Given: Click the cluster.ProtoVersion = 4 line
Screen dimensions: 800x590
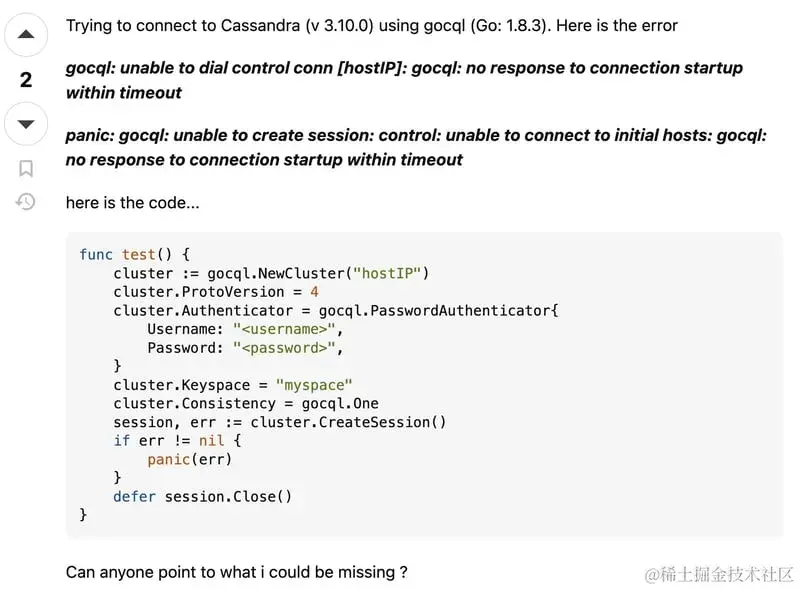Looking at the screenshot, I should (216, 292).
